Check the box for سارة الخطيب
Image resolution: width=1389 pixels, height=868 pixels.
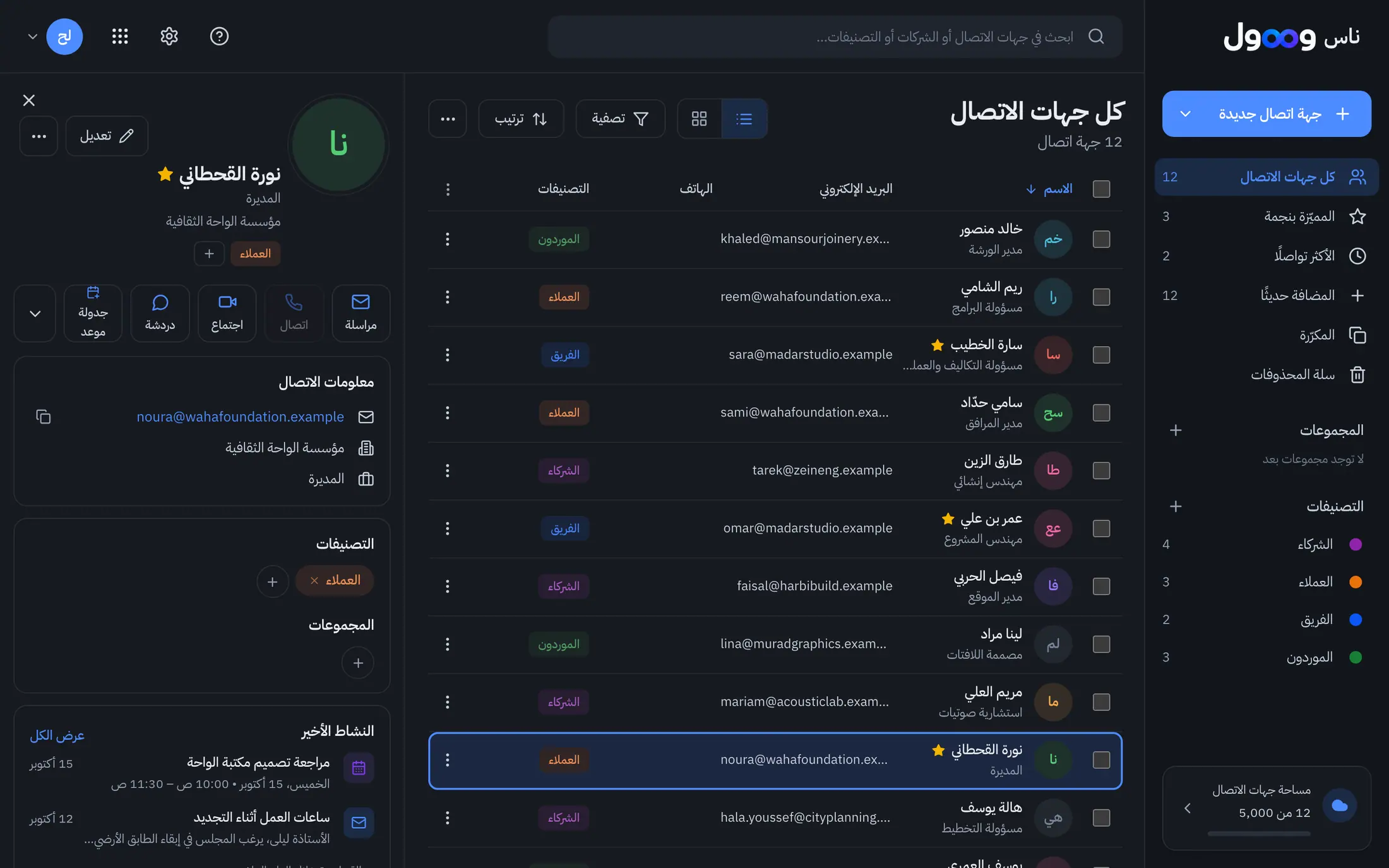tap(1101, 355)
